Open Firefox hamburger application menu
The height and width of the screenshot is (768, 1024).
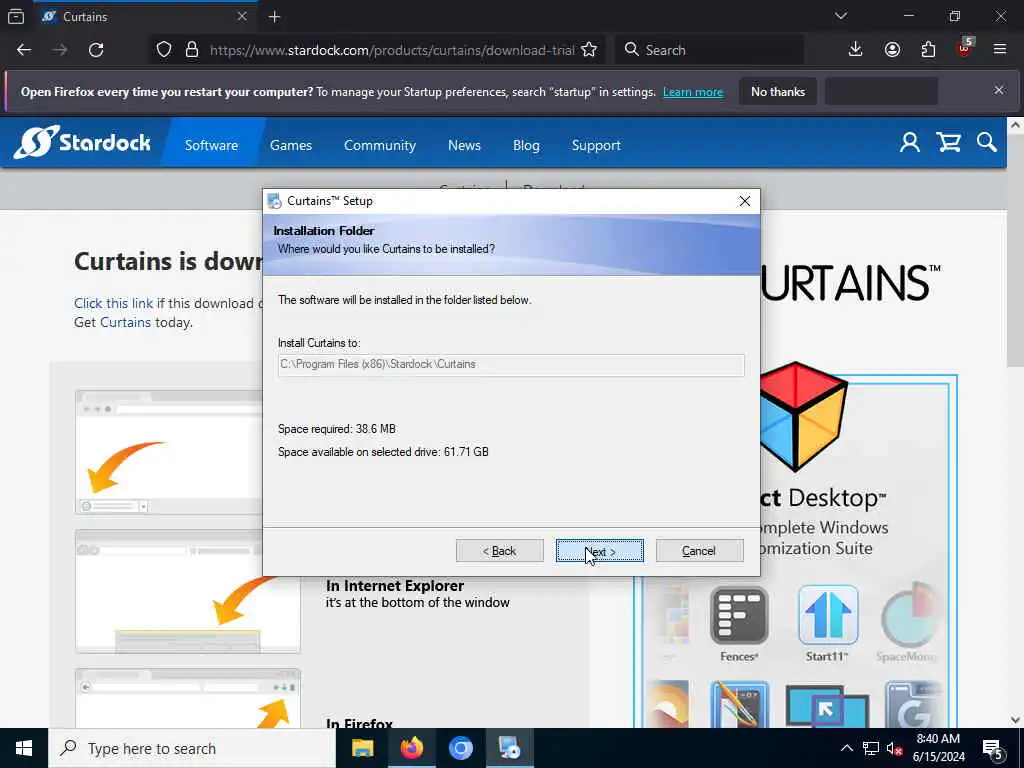pyautogui.click(x=1000, y=50)
